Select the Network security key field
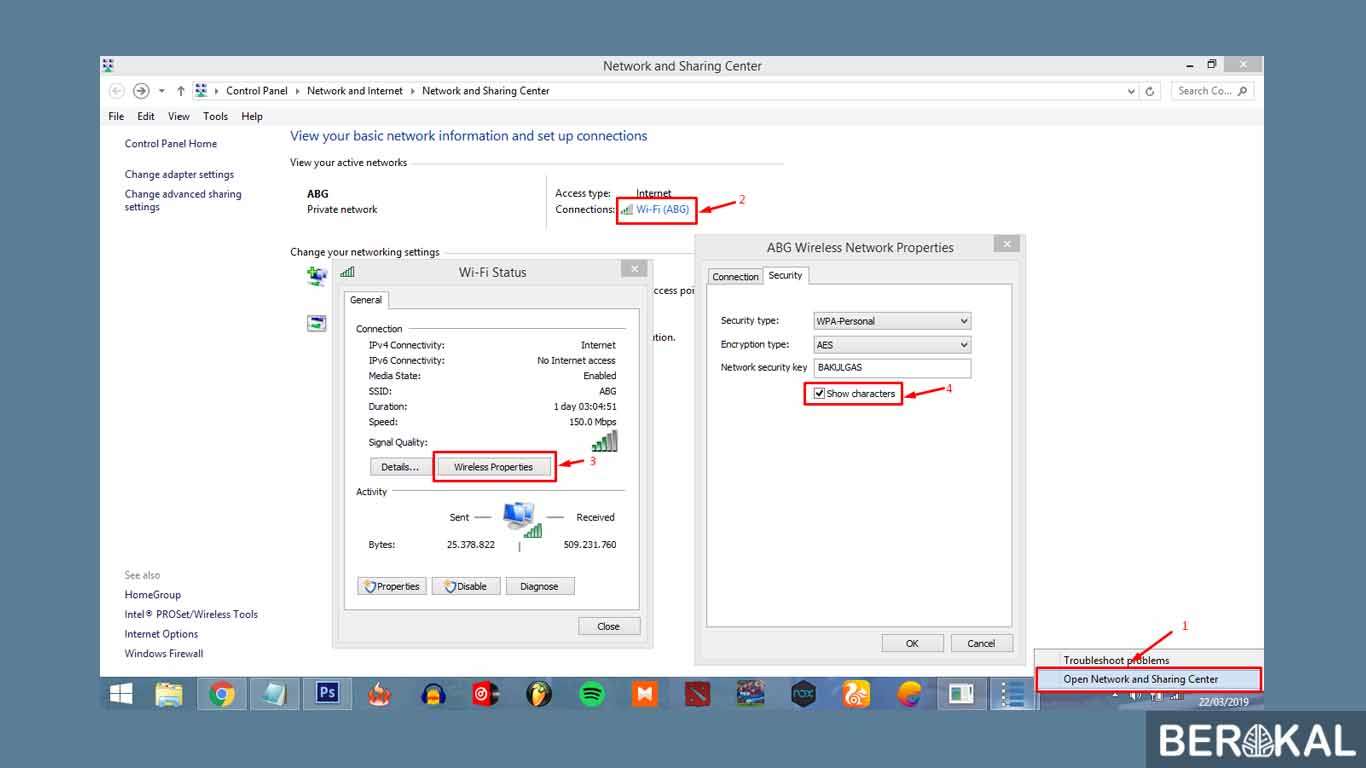 click(x=890, y=368)
